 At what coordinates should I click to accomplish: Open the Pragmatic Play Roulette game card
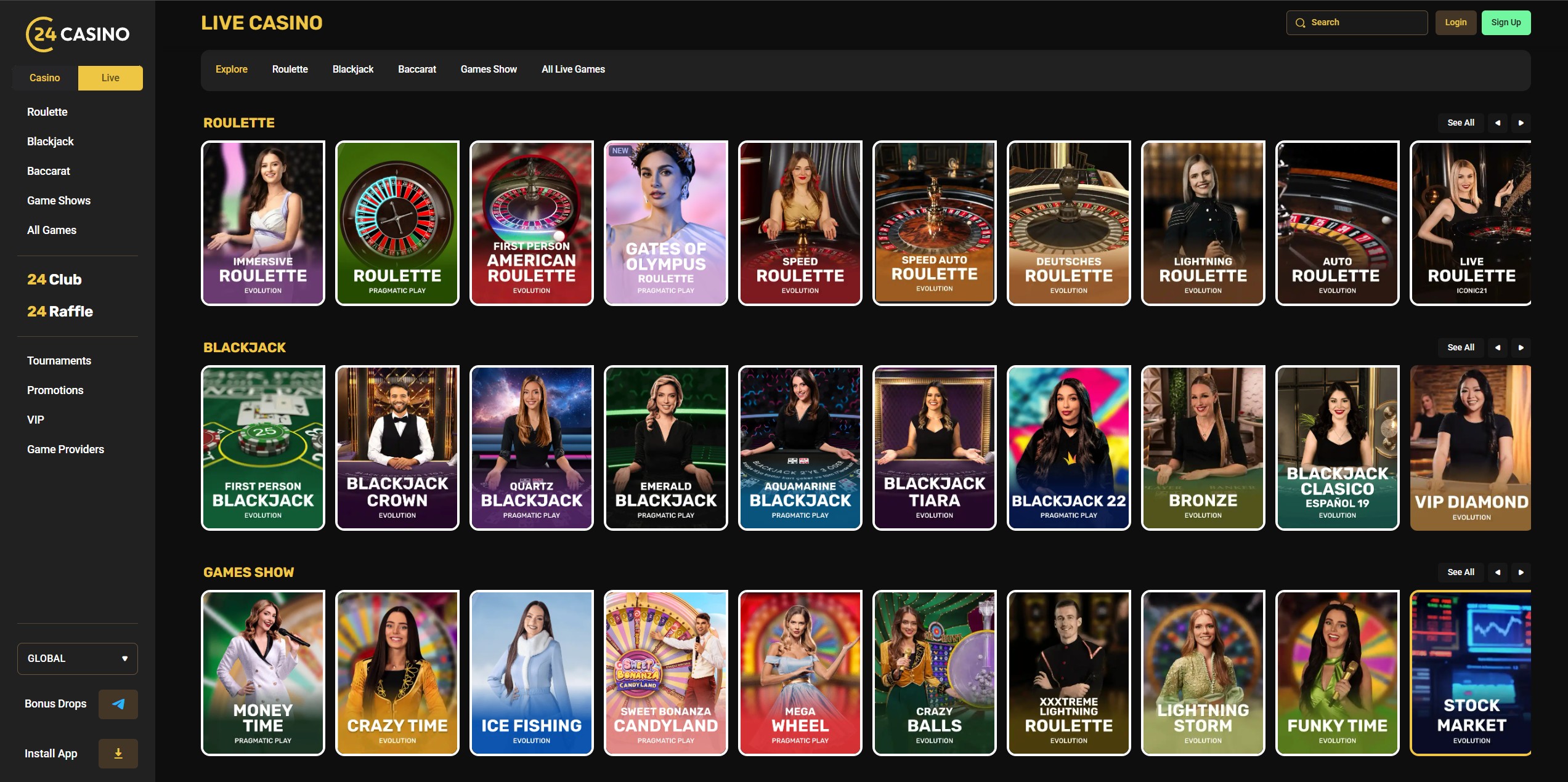(397, 223)
